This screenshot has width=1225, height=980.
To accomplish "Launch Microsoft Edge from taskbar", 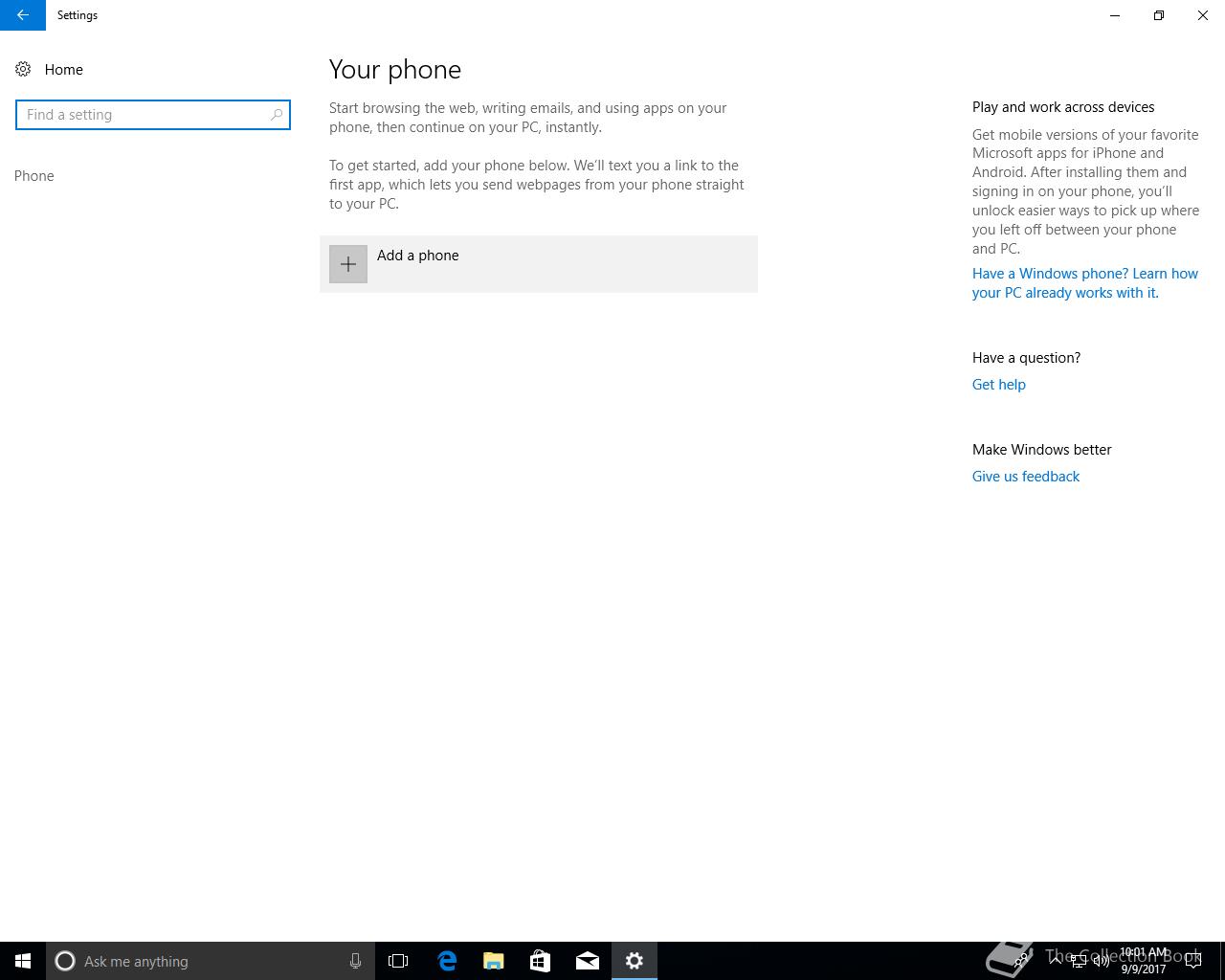I will [x=447, y=961].
